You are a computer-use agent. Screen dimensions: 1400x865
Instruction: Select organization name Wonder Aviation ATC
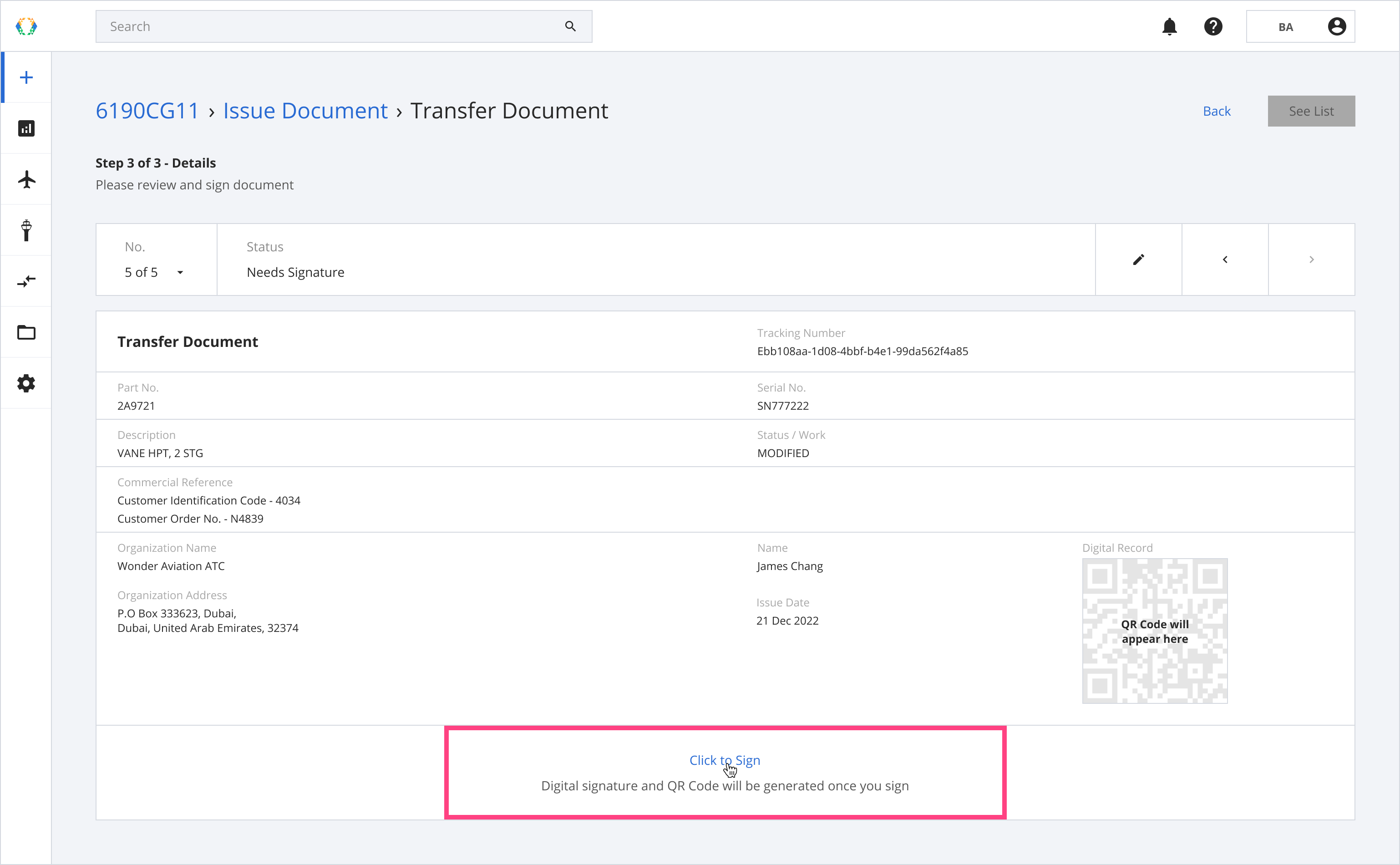[x=171, y=566]
